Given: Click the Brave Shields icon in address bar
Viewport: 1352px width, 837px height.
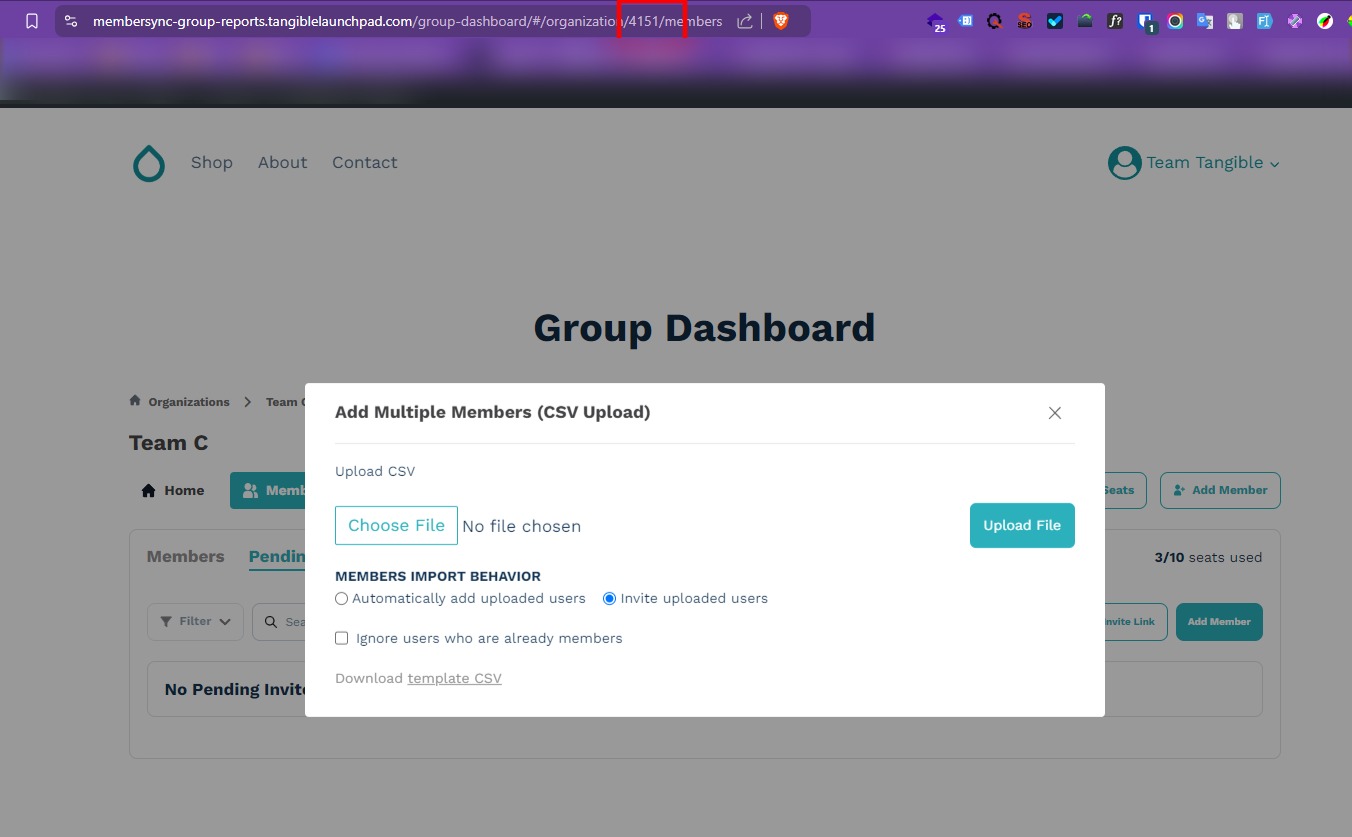Looking at the screenshot, I should [779, 20].
